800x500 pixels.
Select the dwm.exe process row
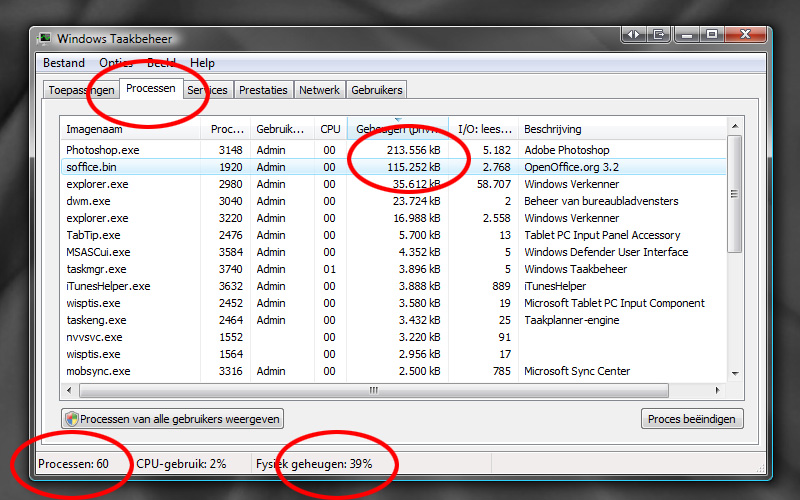[393, 201]
